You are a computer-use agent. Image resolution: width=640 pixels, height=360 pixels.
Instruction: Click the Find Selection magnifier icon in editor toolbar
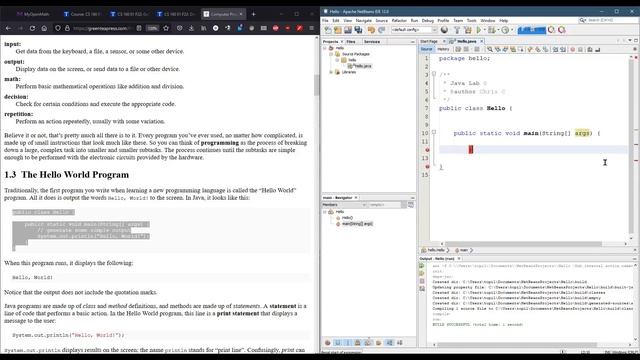click(x=489, y=49)
